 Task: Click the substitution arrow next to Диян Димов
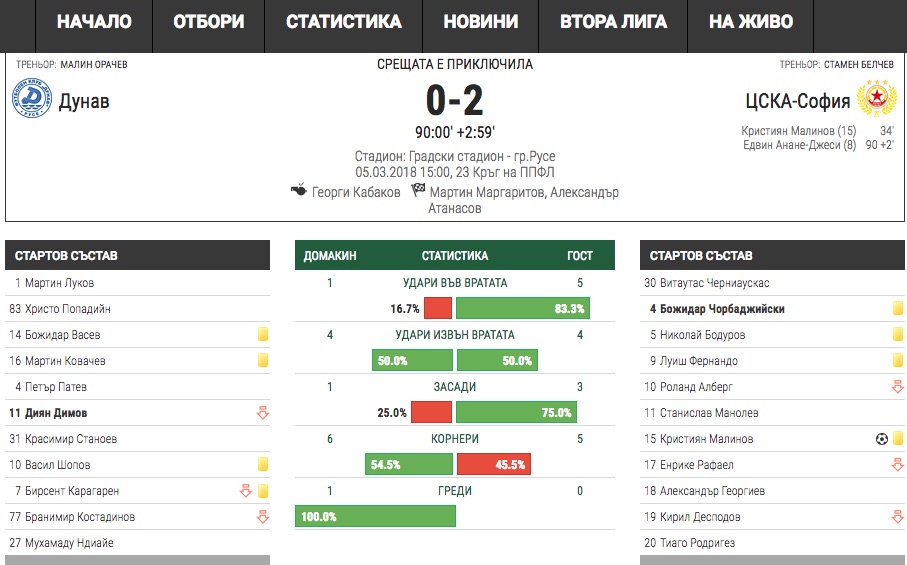(x=263, y=412)
